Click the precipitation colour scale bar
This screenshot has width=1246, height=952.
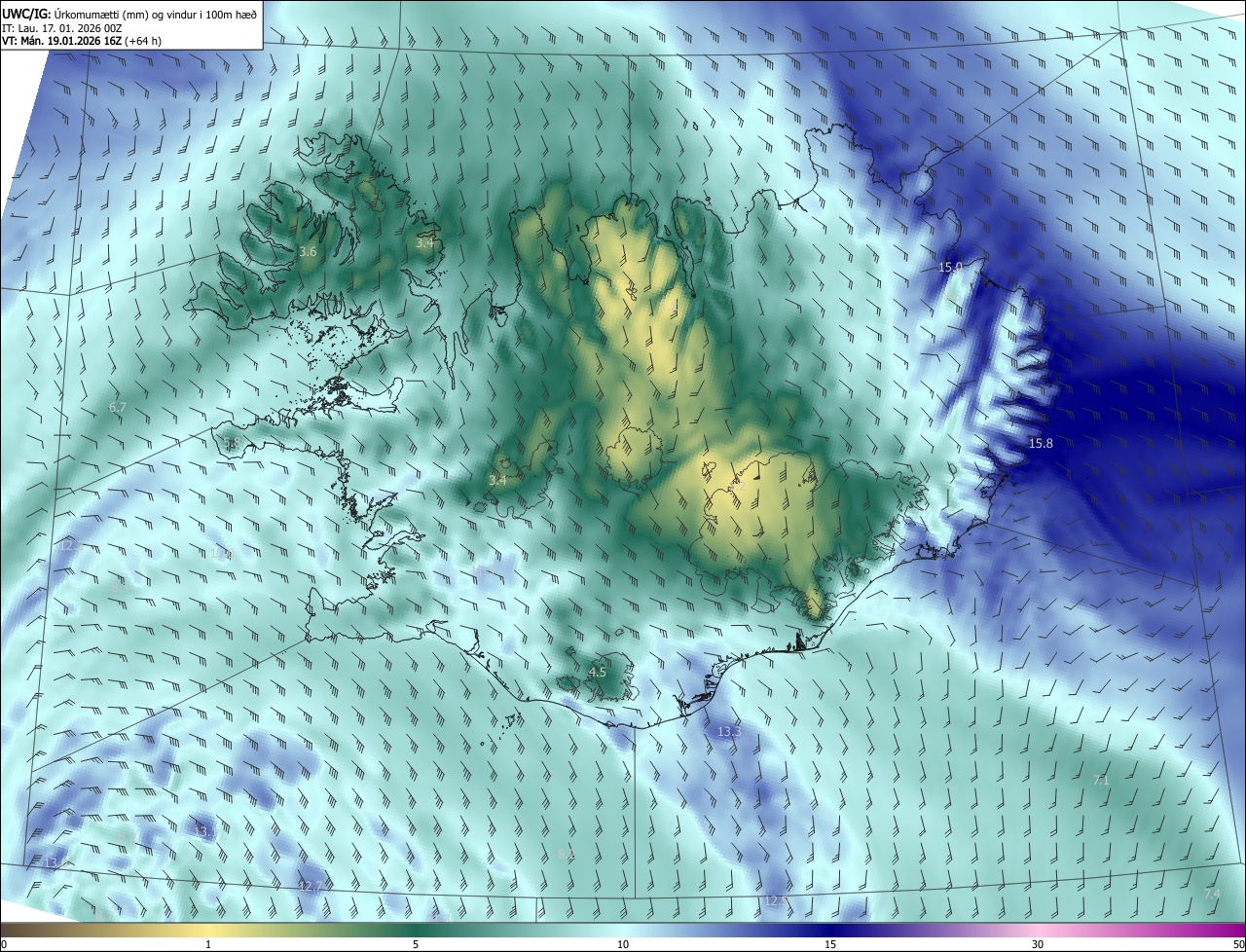[623, 931]
